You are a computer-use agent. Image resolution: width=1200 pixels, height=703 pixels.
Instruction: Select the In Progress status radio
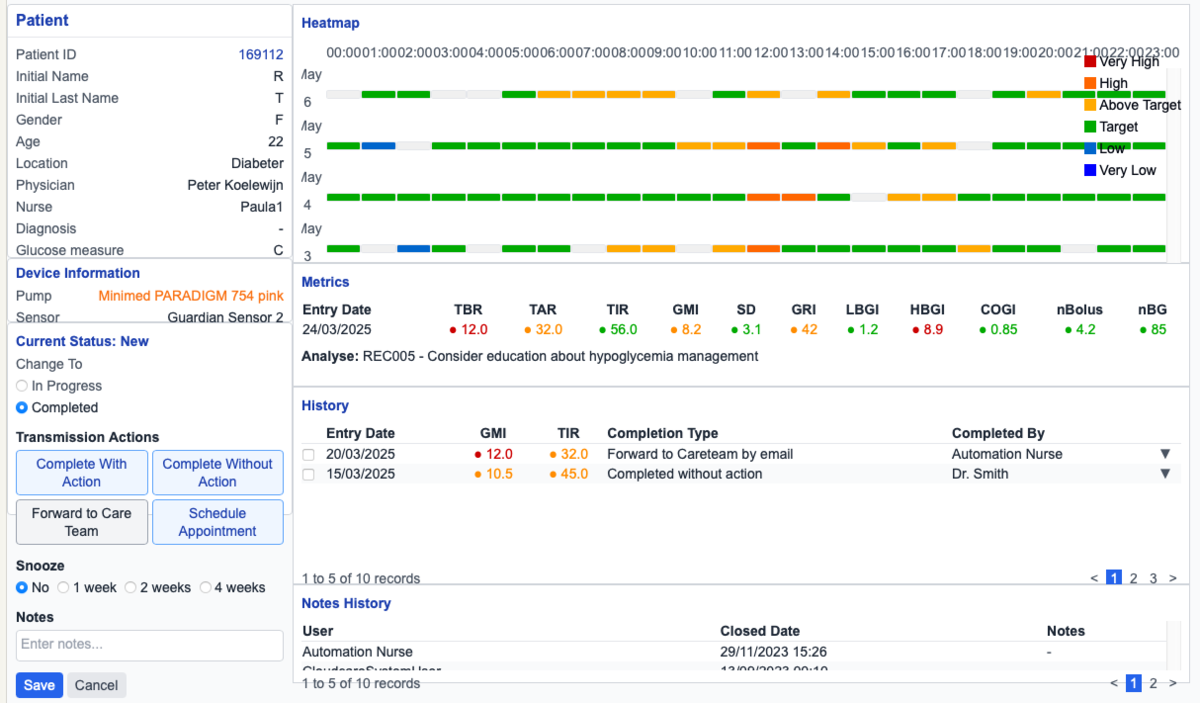tap(22, 386)
